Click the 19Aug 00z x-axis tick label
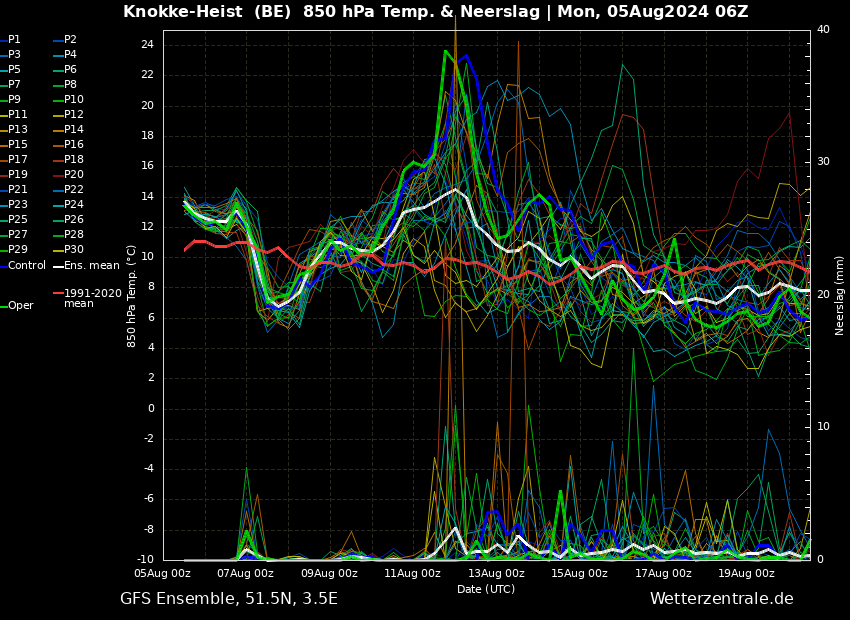Image resolution: width=850 pixels, height=620 pixels. [746, 574]
